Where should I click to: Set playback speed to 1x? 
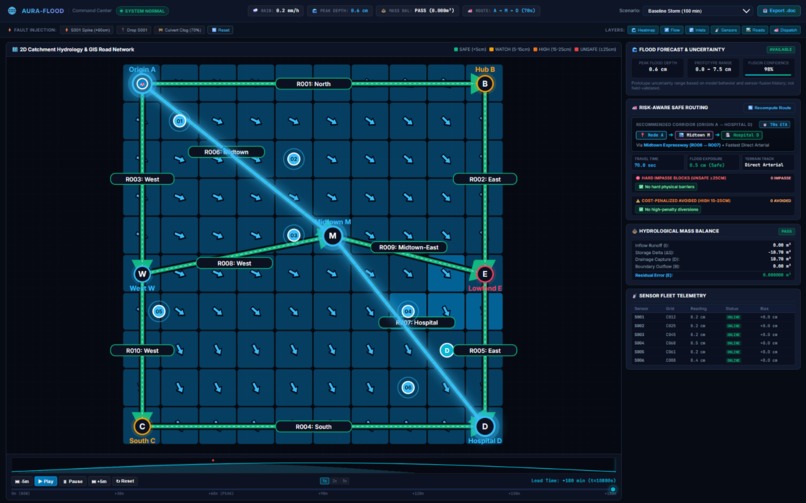pyautogui.click(x=324, y=481)
